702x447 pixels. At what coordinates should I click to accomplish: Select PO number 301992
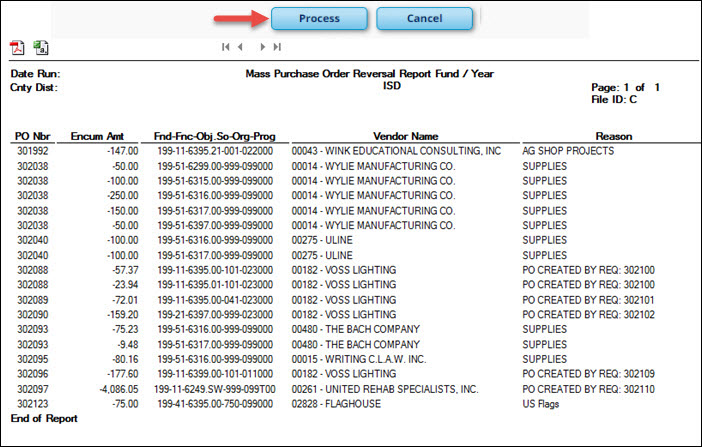pos(33,151)
